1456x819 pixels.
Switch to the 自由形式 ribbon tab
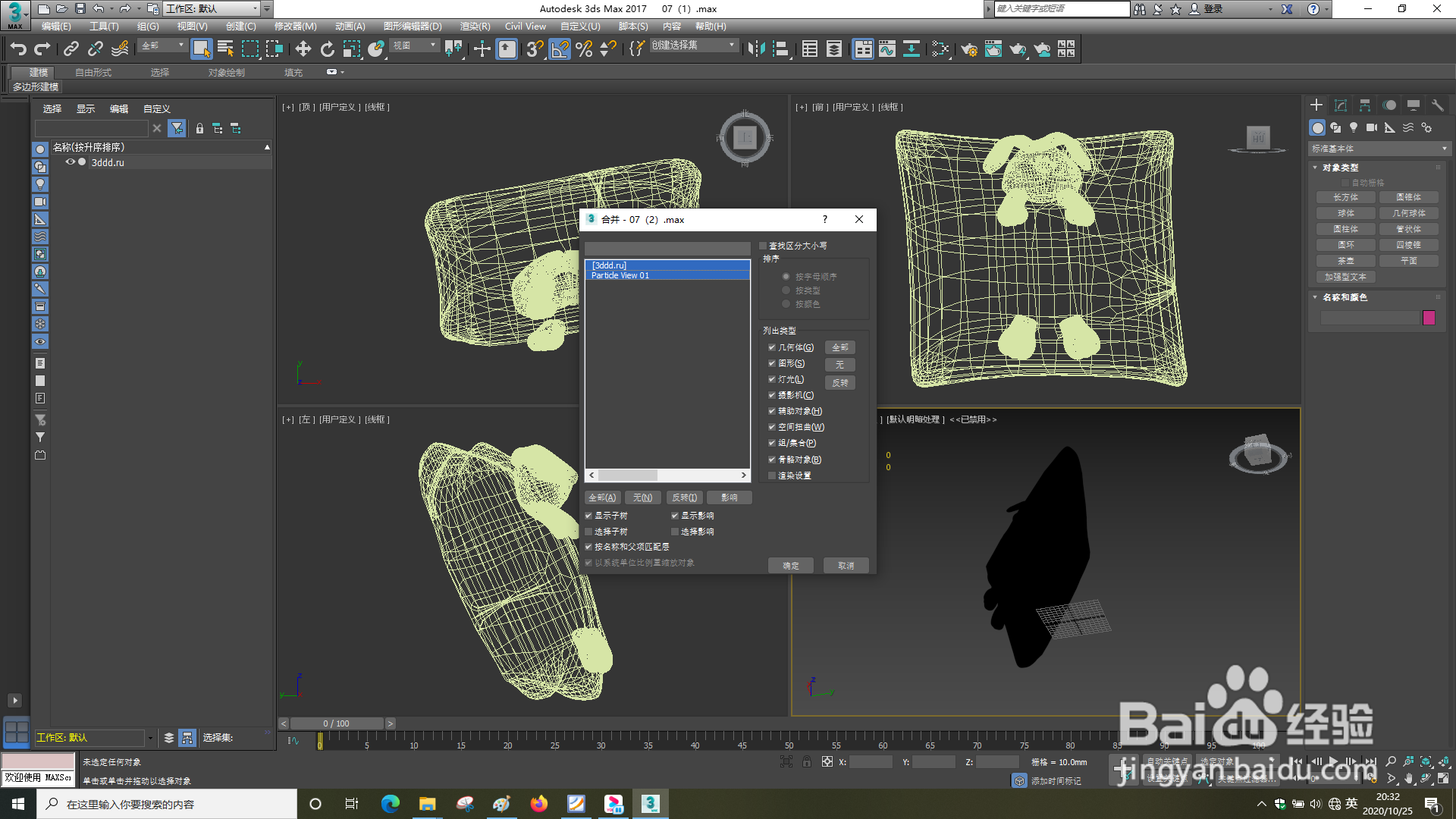pyautogui.click(x=93, y=73)
